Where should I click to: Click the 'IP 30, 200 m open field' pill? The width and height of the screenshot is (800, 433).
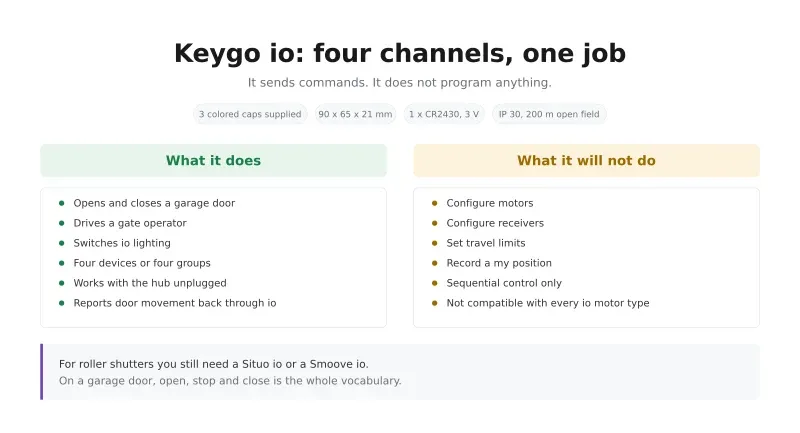click(x=549, y=114)
